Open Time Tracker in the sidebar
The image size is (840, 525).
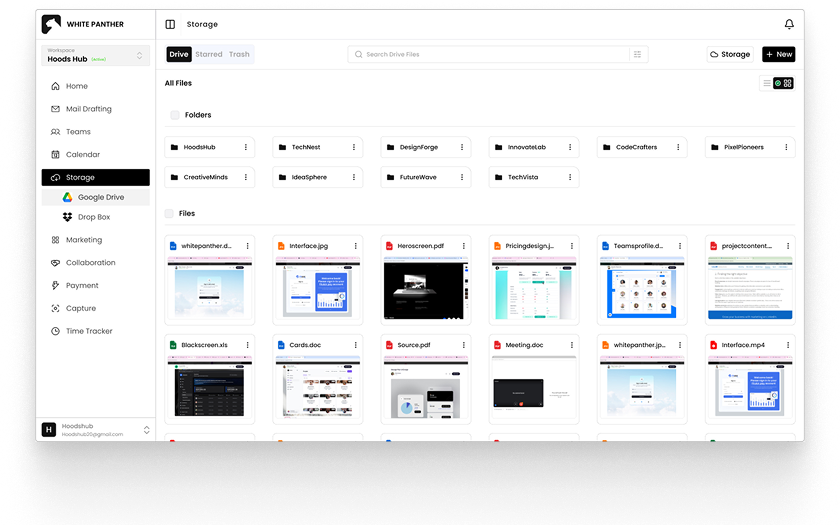point(89,331)
